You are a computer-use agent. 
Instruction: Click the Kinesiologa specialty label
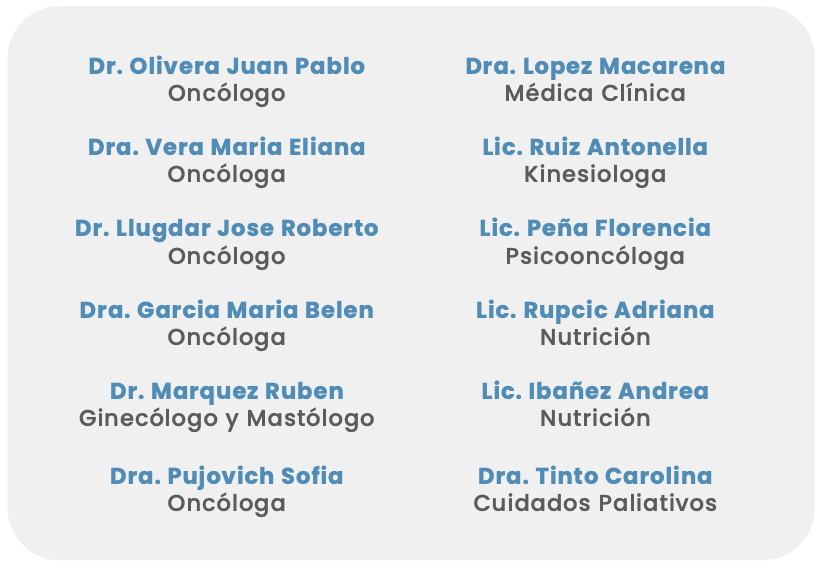(x=595, y=175)
